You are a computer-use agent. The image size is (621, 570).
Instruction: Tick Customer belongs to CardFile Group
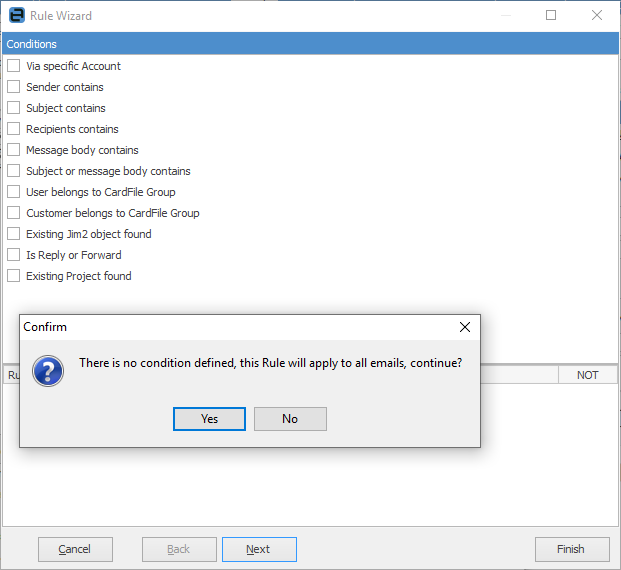coord(13,213)
